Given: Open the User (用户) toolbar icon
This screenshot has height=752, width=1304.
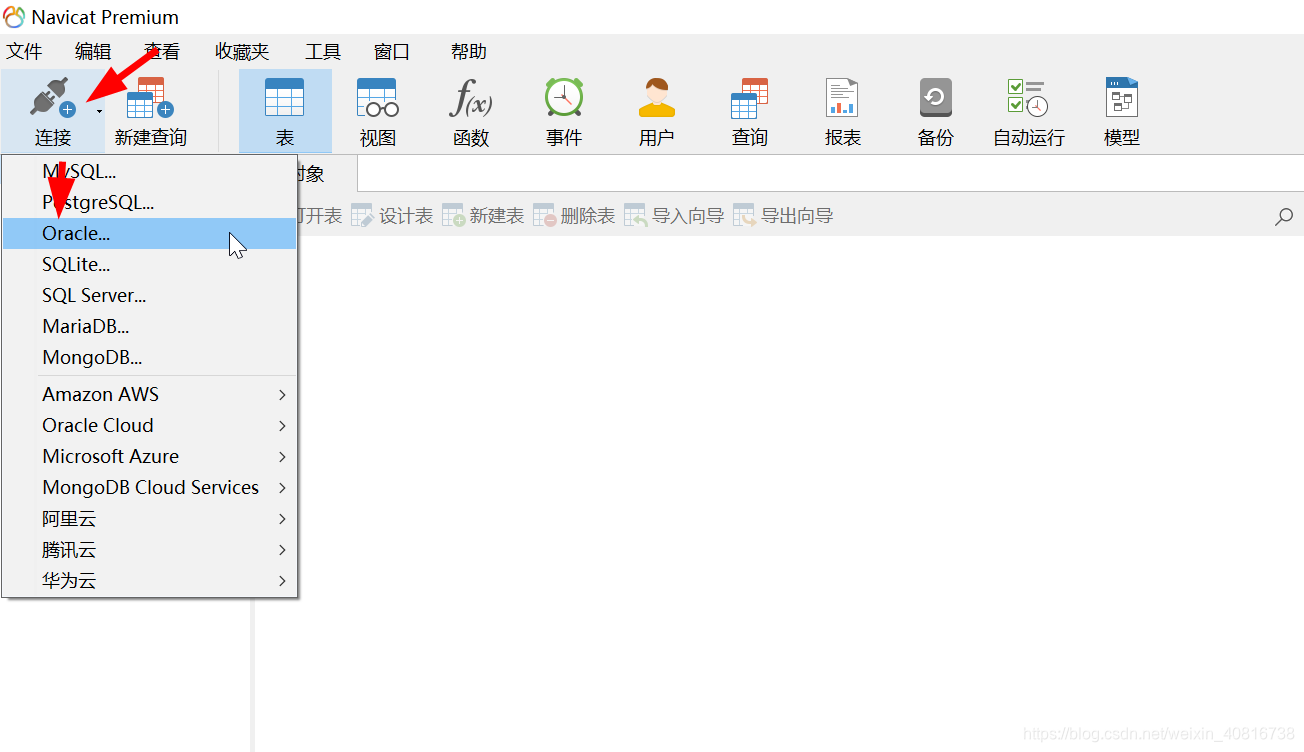Looking at the screenshot, I should tap(657, 98).
